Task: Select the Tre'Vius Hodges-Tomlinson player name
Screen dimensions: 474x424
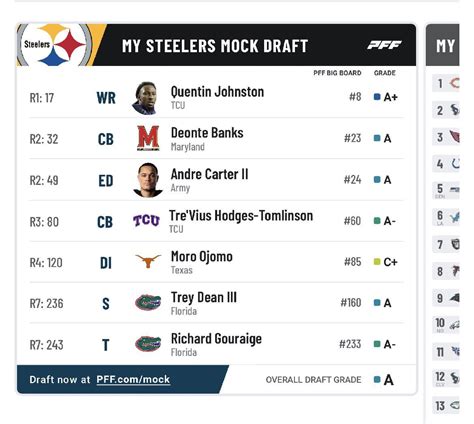Action: (x=241, y=216)
